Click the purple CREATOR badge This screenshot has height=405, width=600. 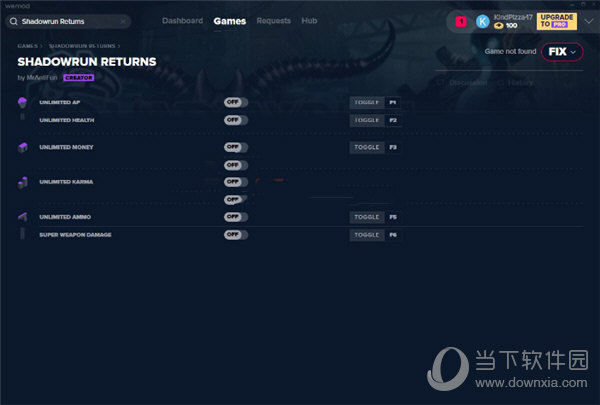point(78,78)
